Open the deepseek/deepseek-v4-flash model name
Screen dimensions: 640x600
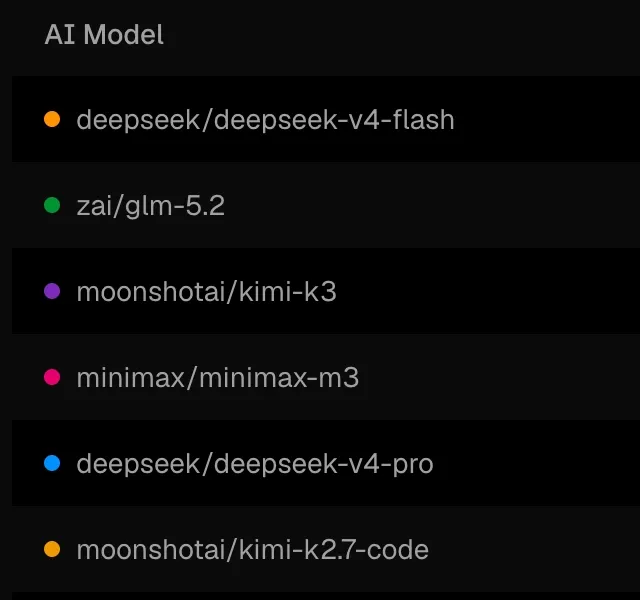265,120
